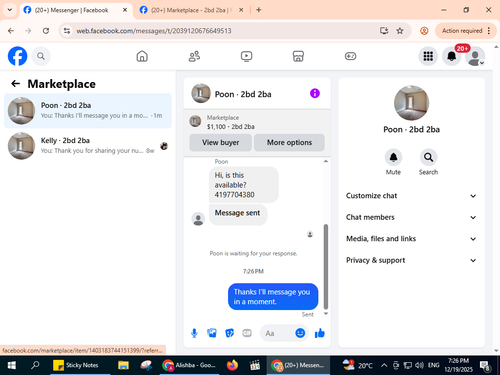Click the chat scroll-up arrow

pyautogui.click(x=326, y=161)
